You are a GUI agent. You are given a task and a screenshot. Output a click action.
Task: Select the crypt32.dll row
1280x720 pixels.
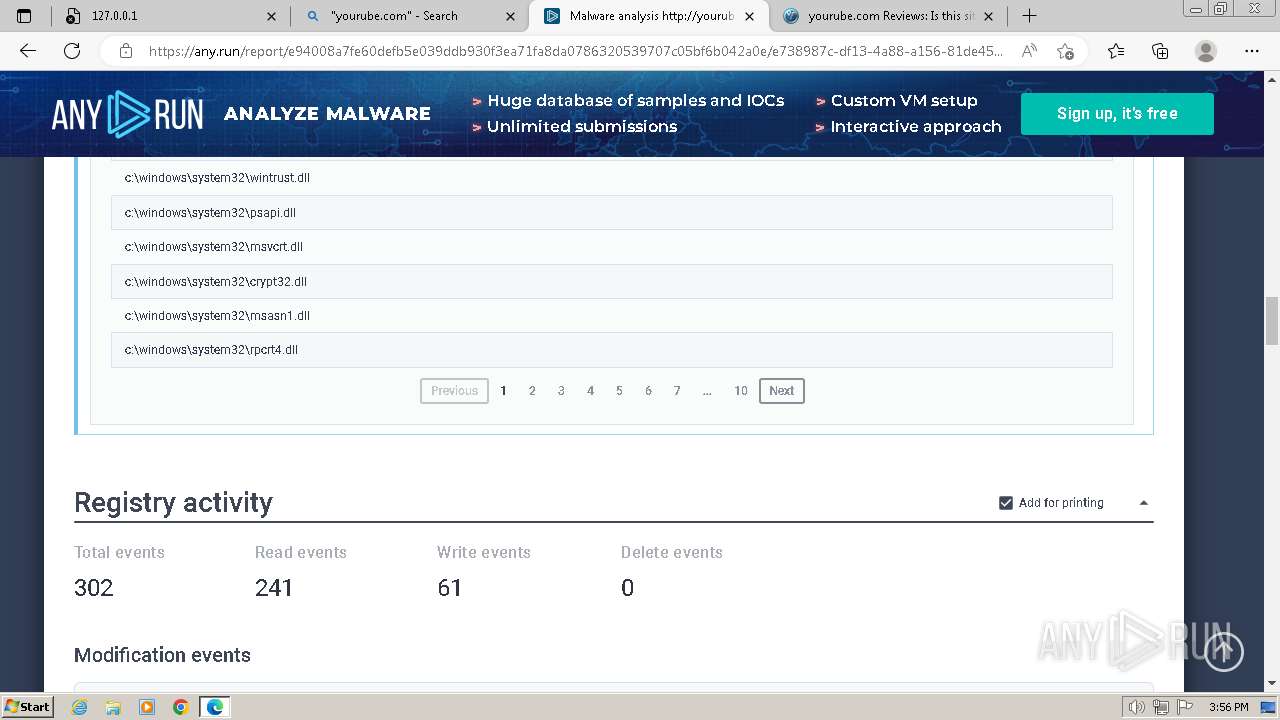(611, 281)
